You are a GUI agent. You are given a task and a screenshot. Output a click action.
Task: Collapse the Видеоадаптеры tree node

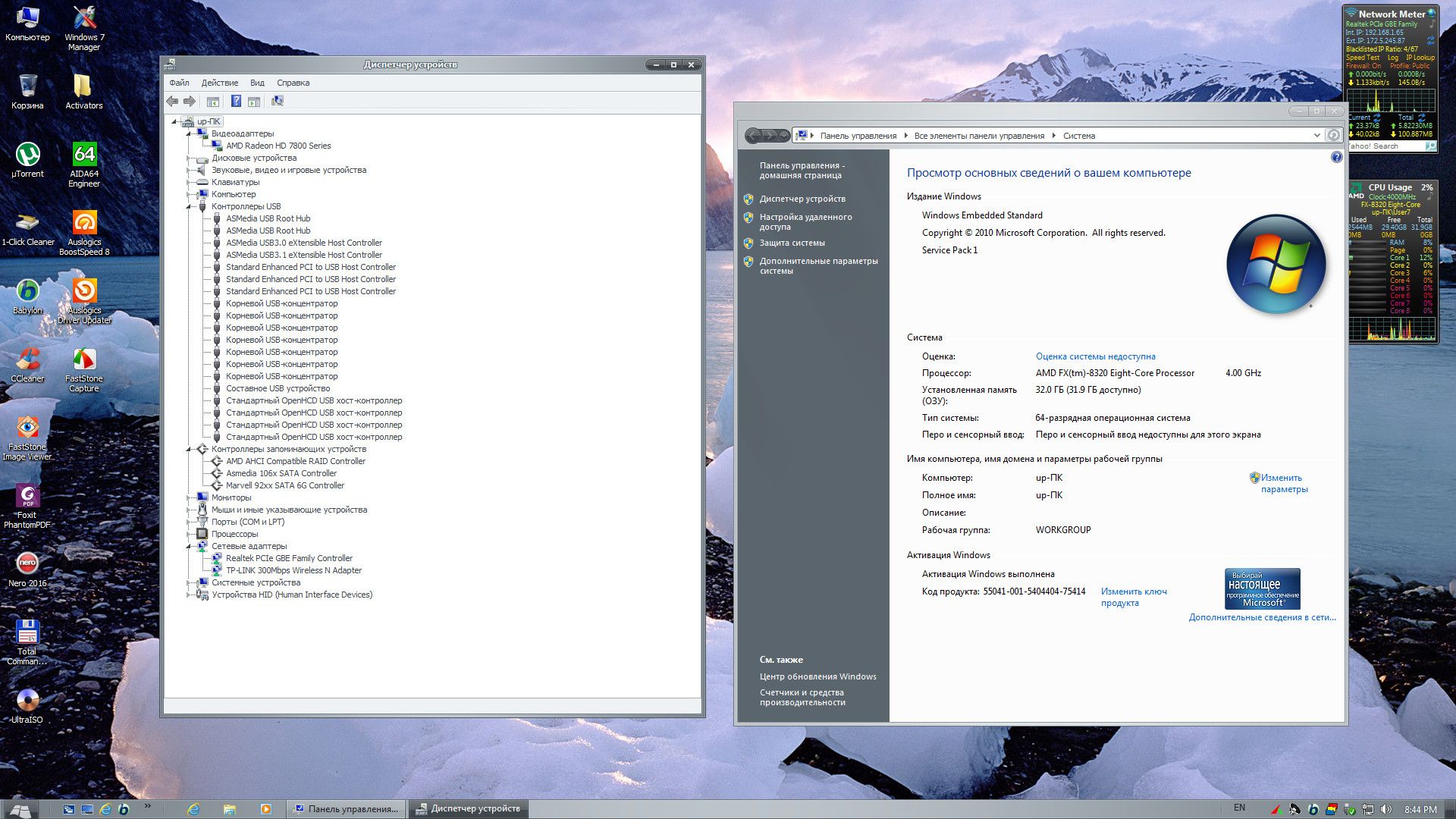tap(189, 133)
